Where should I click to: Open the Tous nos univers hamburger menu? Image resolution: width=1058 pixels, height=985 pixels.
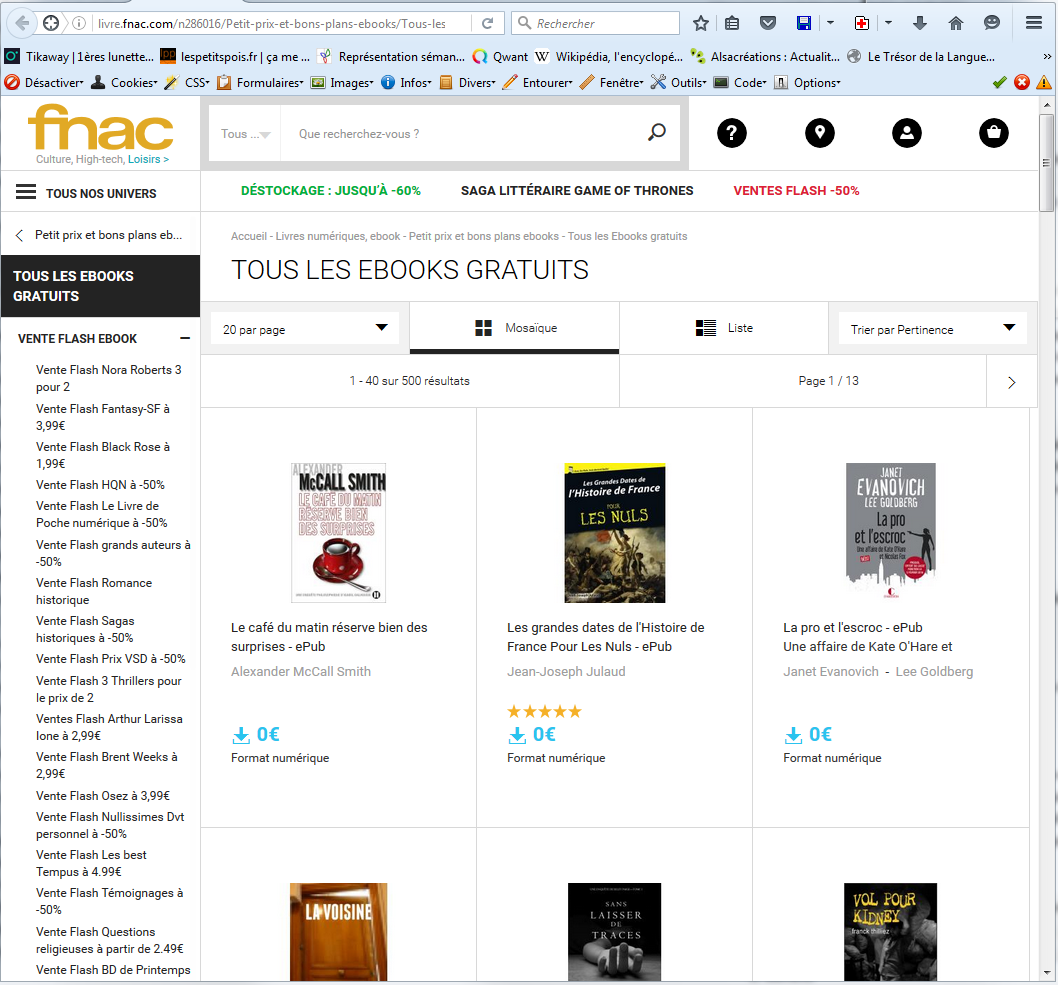[27, 192]
